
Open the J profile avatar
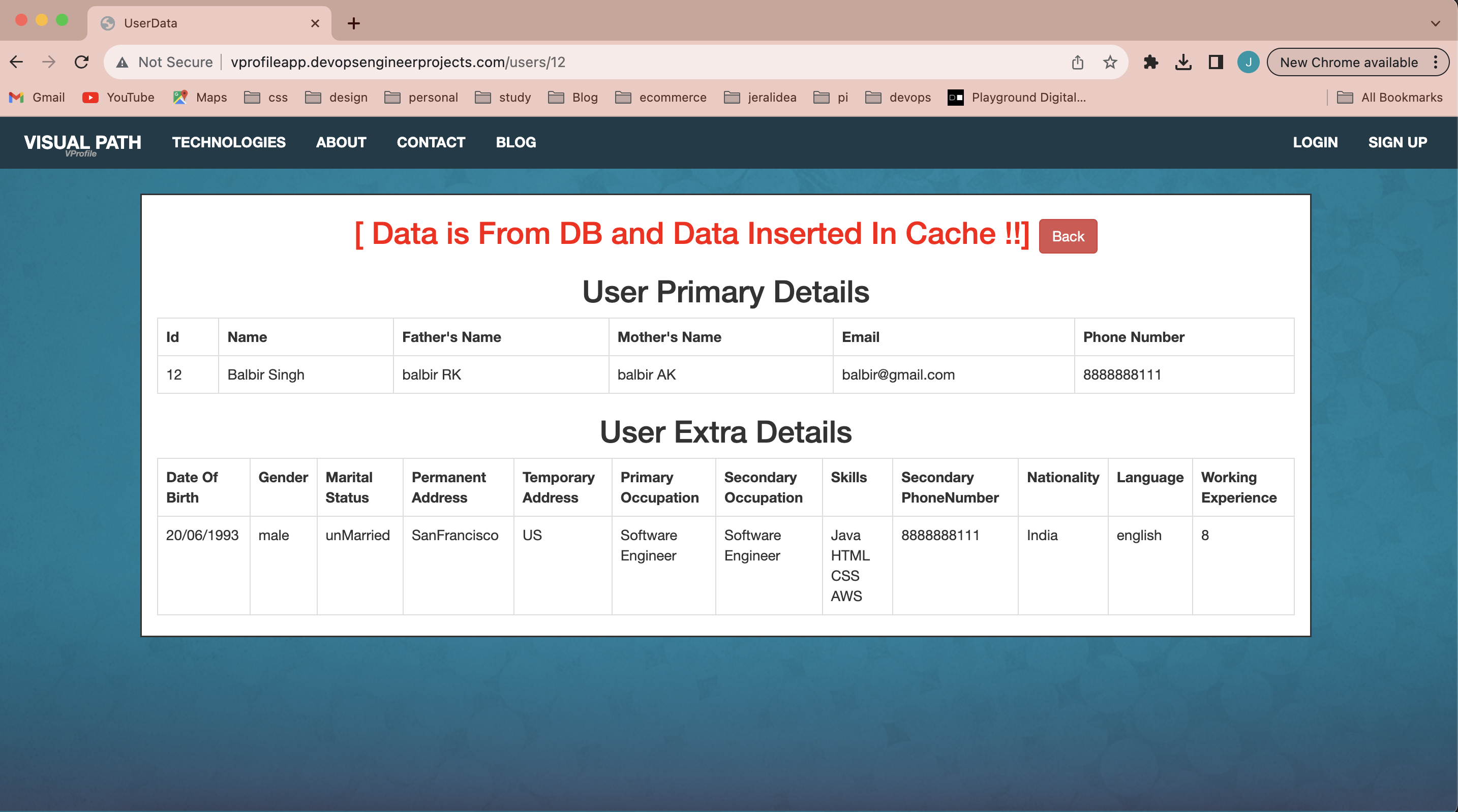click(1248, 62)
